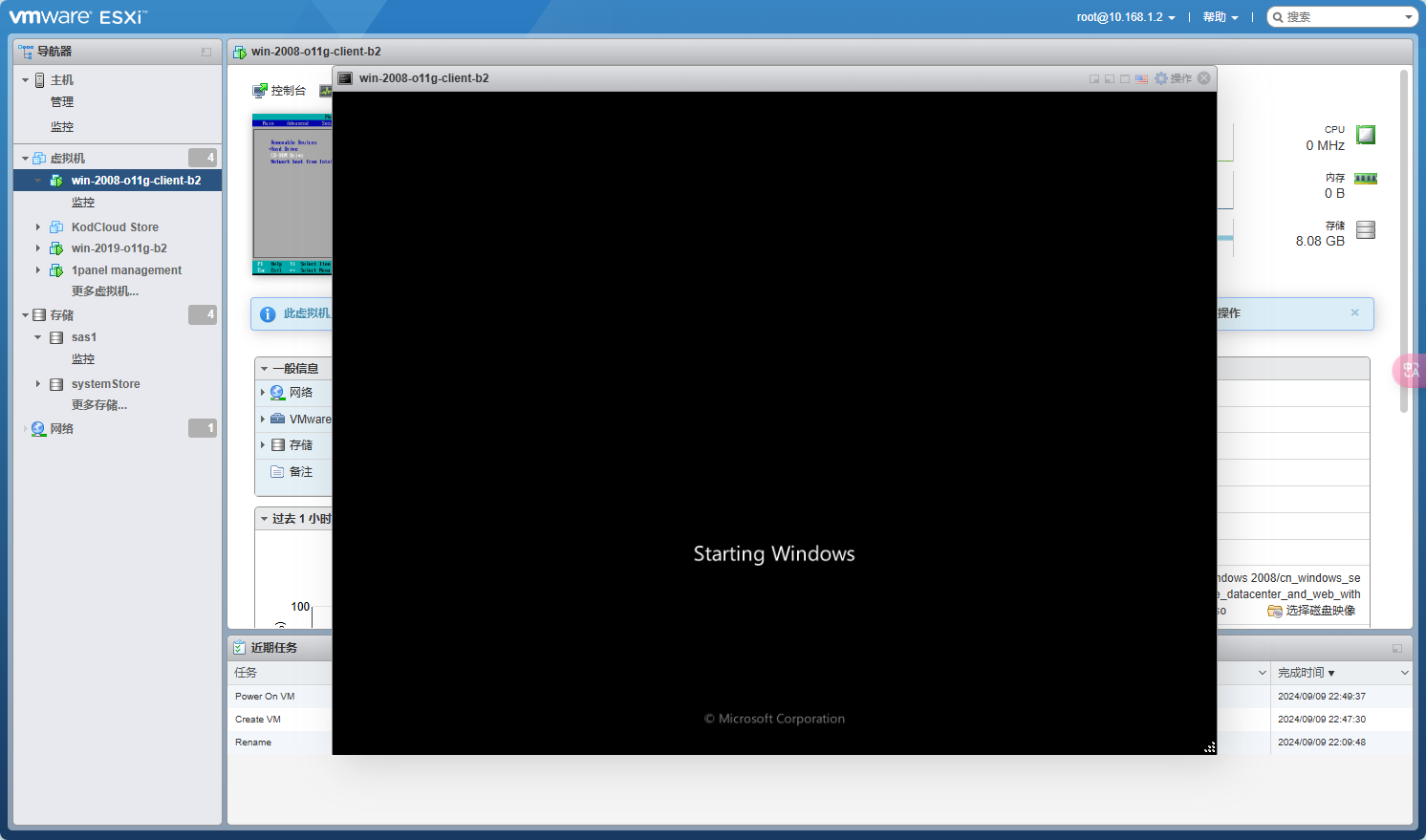Open the console 操作 gear menu

1173,78
